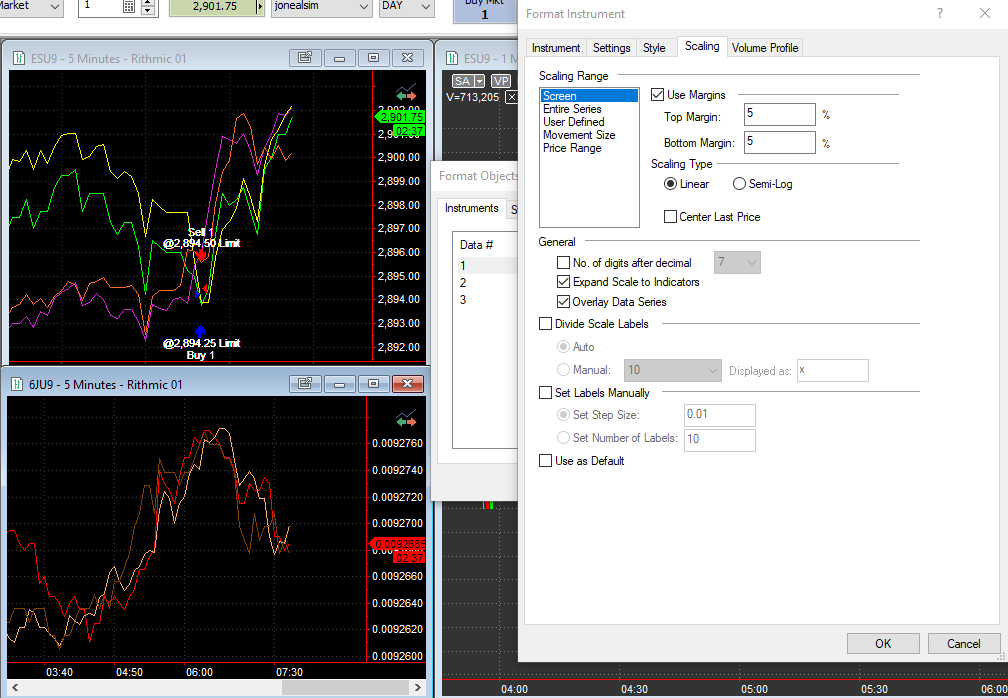Maximize the ESU9 5 Minutes chart window
Screen dimensions: 1008x698
(374, 58)
